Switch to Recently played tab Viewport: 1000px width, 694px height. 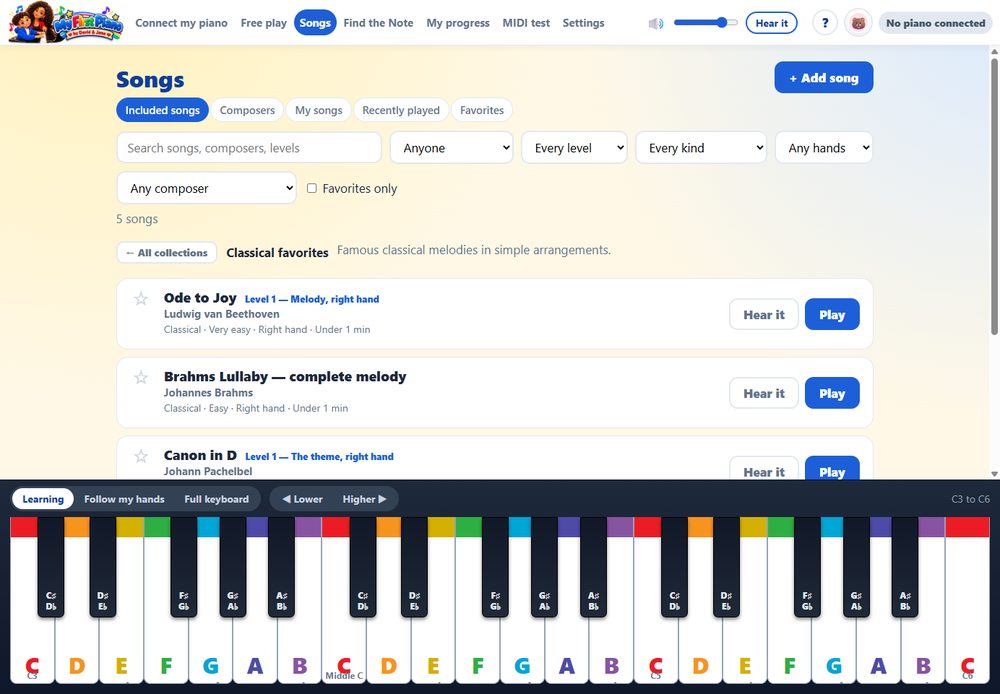(x=401, y=110)
